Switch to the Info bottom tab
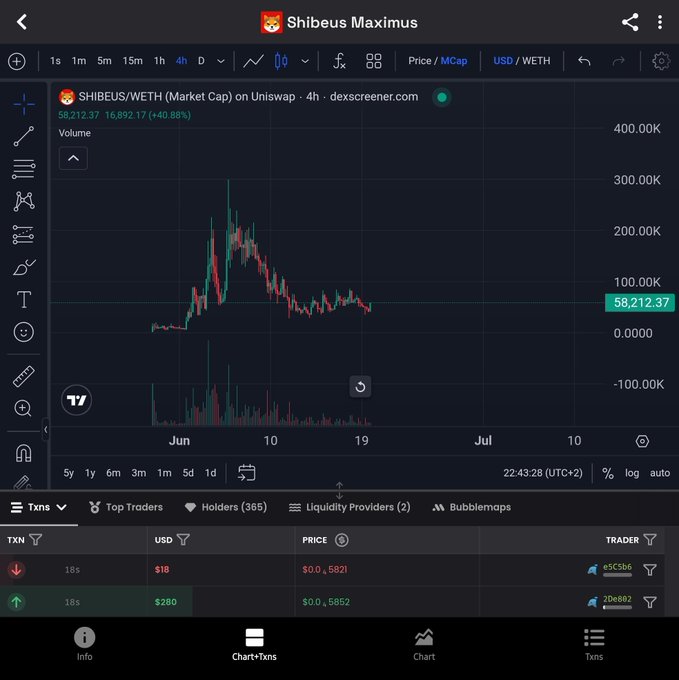The width and height of the screenshot is (679, 680). click(x=85, y=644)
